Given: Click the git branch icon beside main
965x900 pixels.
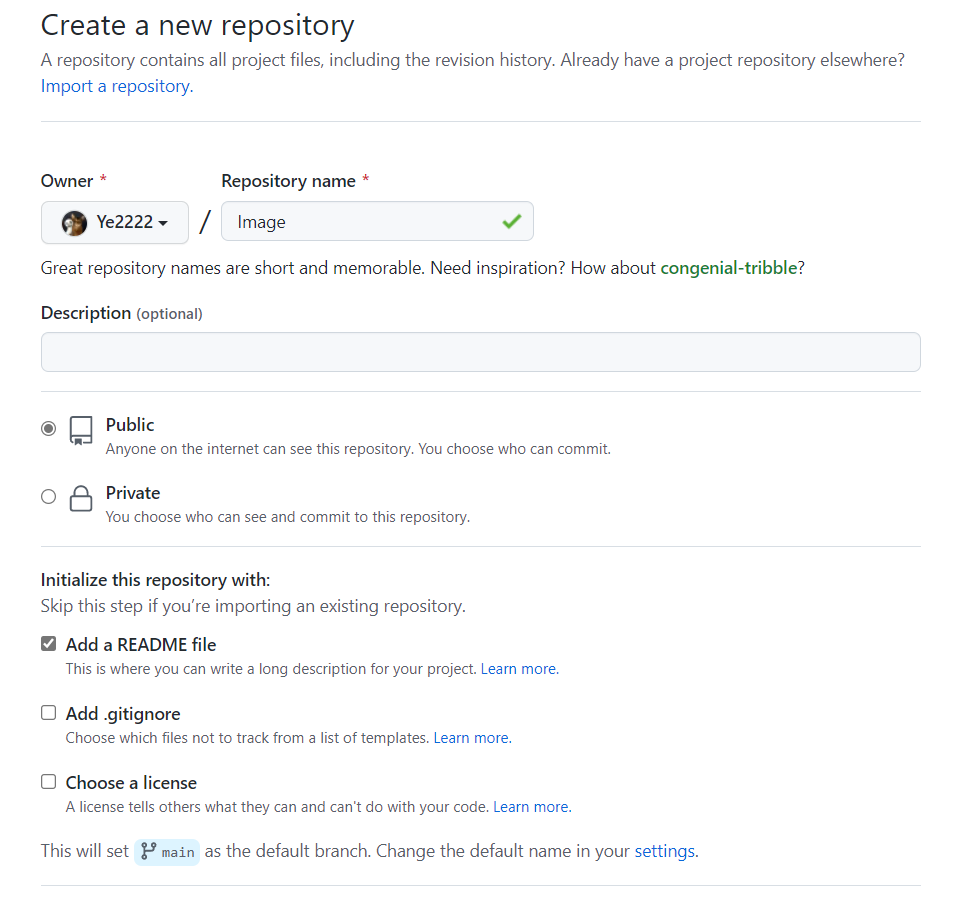Looking at the screenshot, I should 149,851.
